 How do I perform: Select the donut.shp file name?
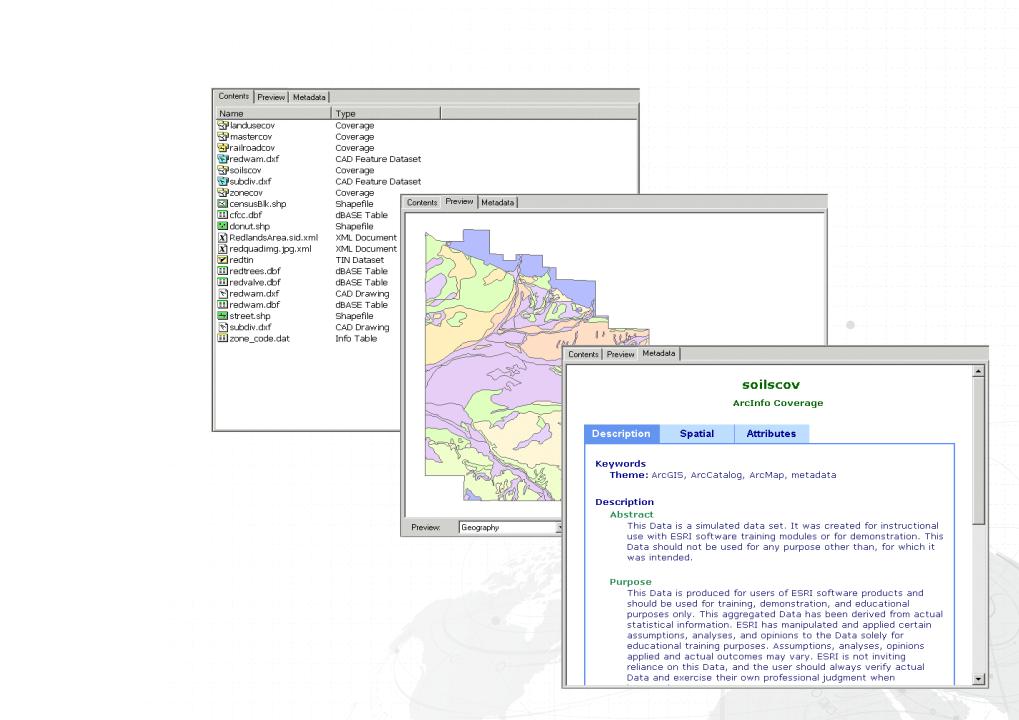point(250,226)
